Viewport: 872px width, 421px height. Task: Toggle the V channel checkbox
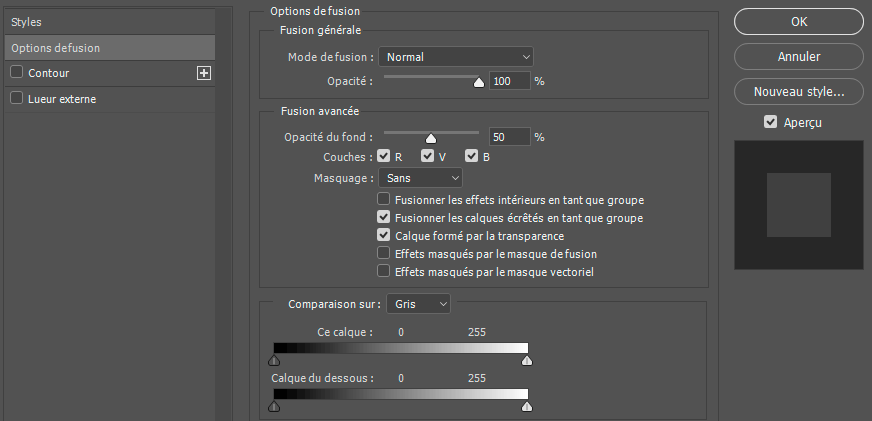(x=427, y=157)
